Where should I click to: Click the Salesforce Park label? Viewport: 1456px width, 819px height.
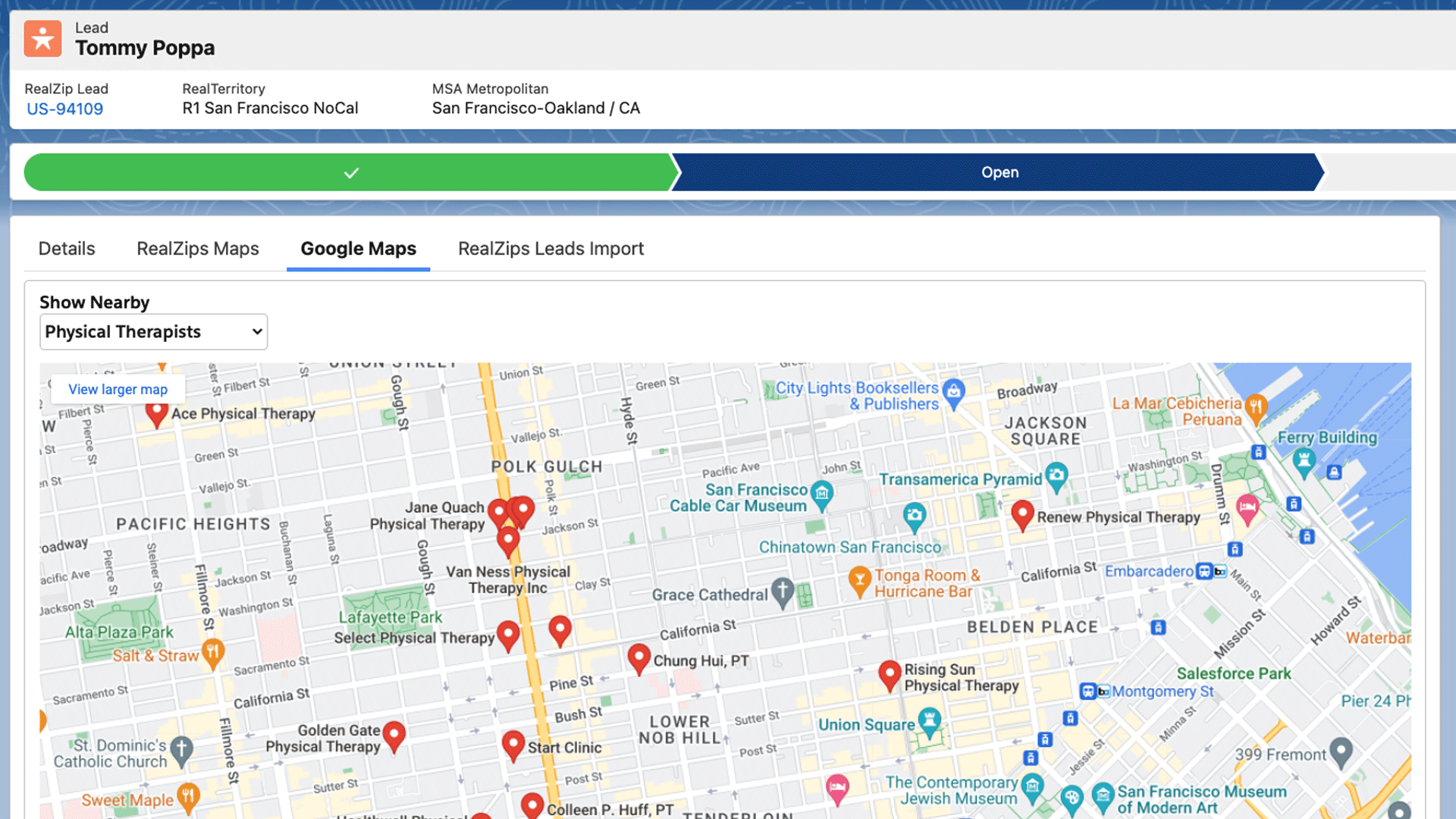(1234, 673)
